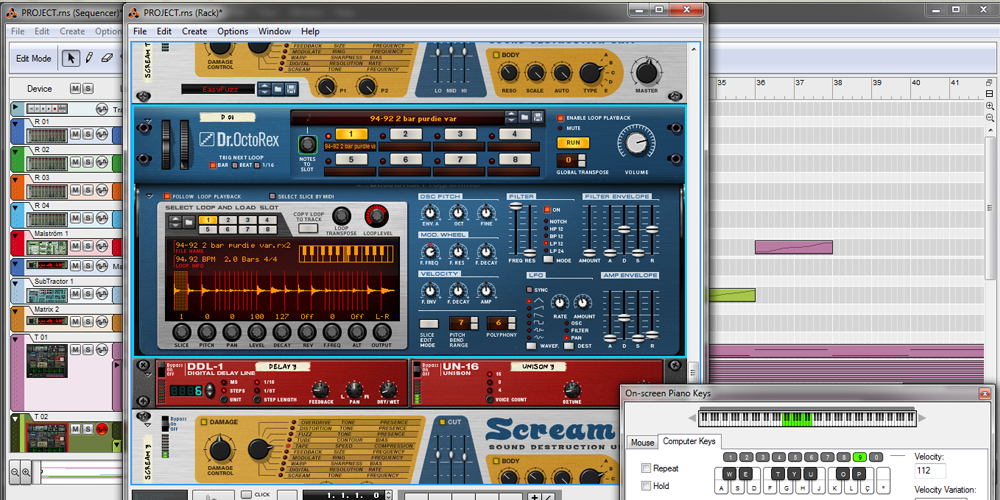Click the LFO Rate knob

559,303
